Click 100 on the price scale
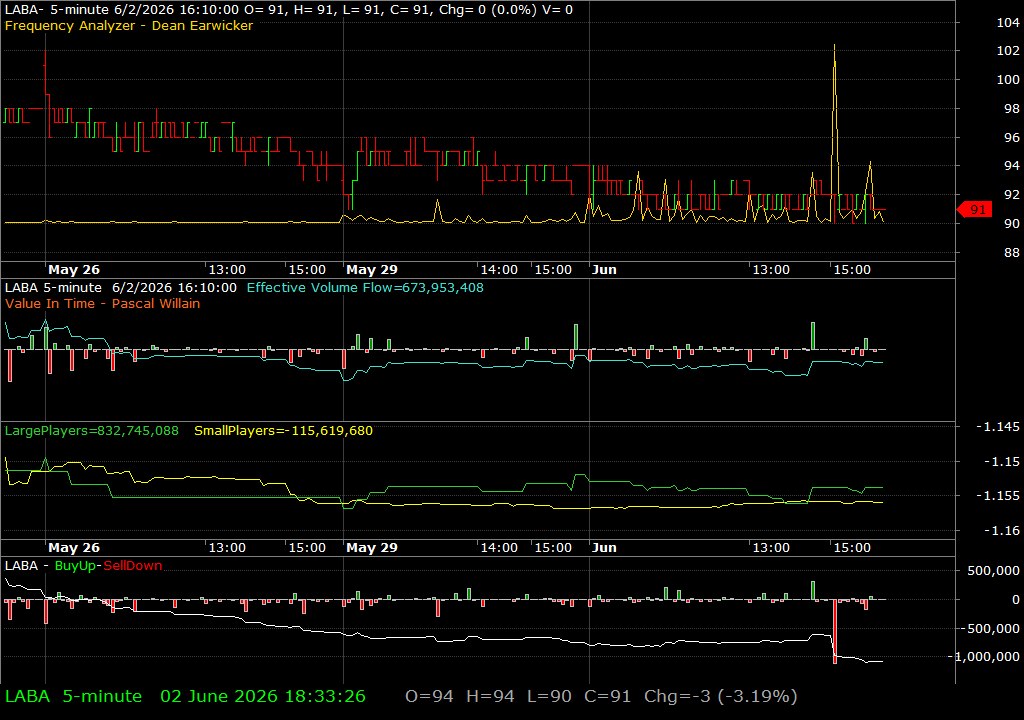The image size is (1024, 720). pos(1008,80)
